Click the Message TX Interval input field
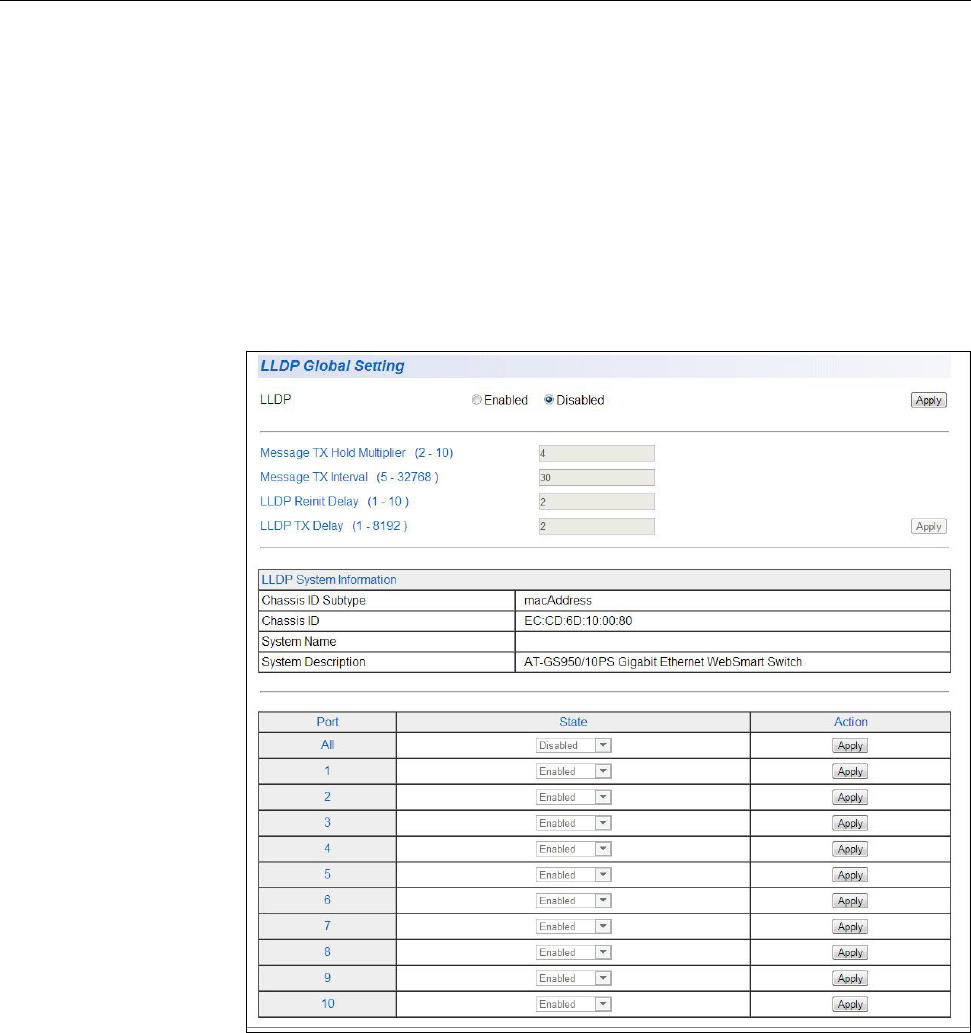Image resolution: width=971 pixels, height=1033 pixels. (596, 477)
